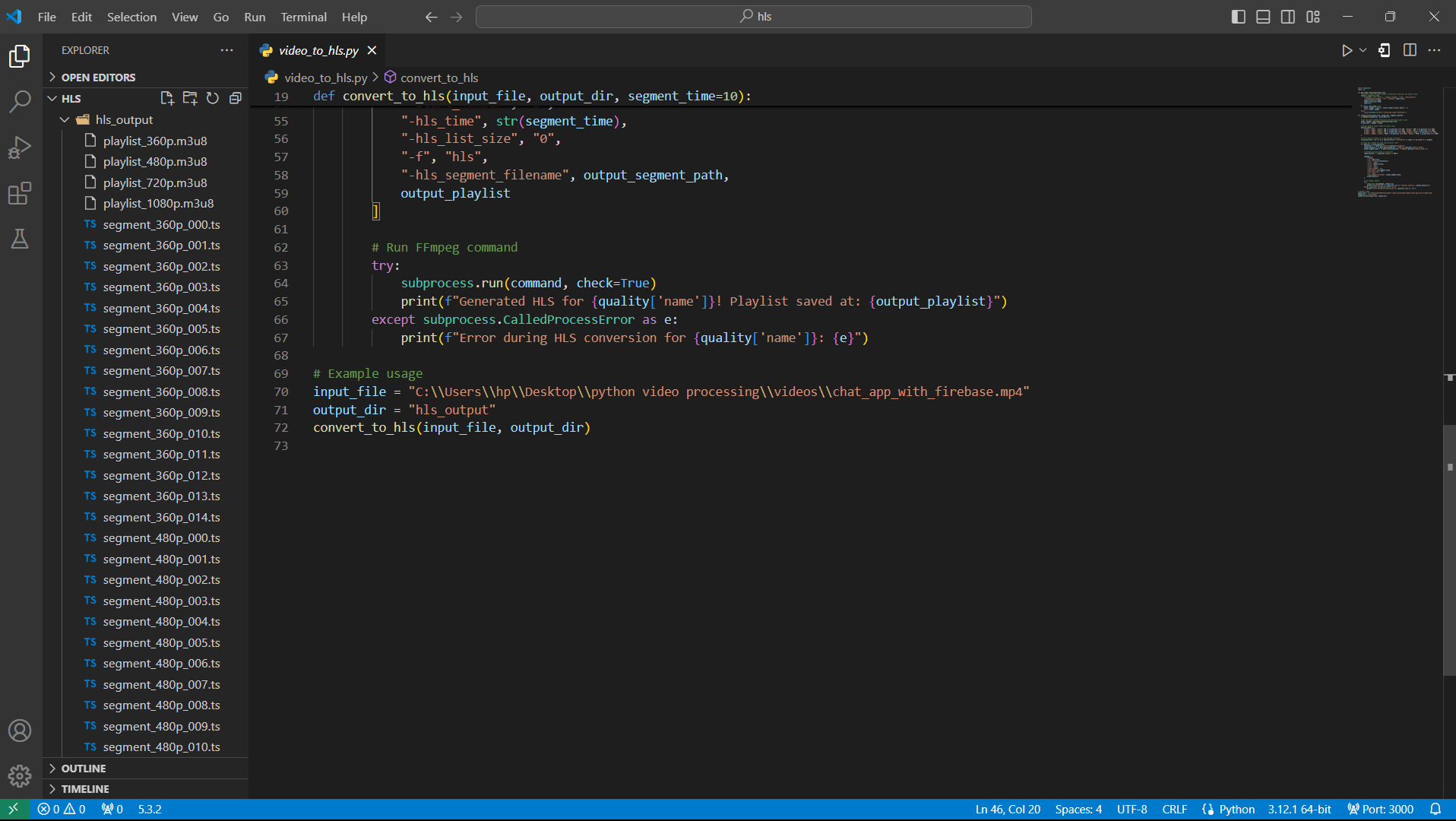The width and height of the screenshot is (1456, 821).
Task: Collapse all folders in explorer
Action: (236, 98)
